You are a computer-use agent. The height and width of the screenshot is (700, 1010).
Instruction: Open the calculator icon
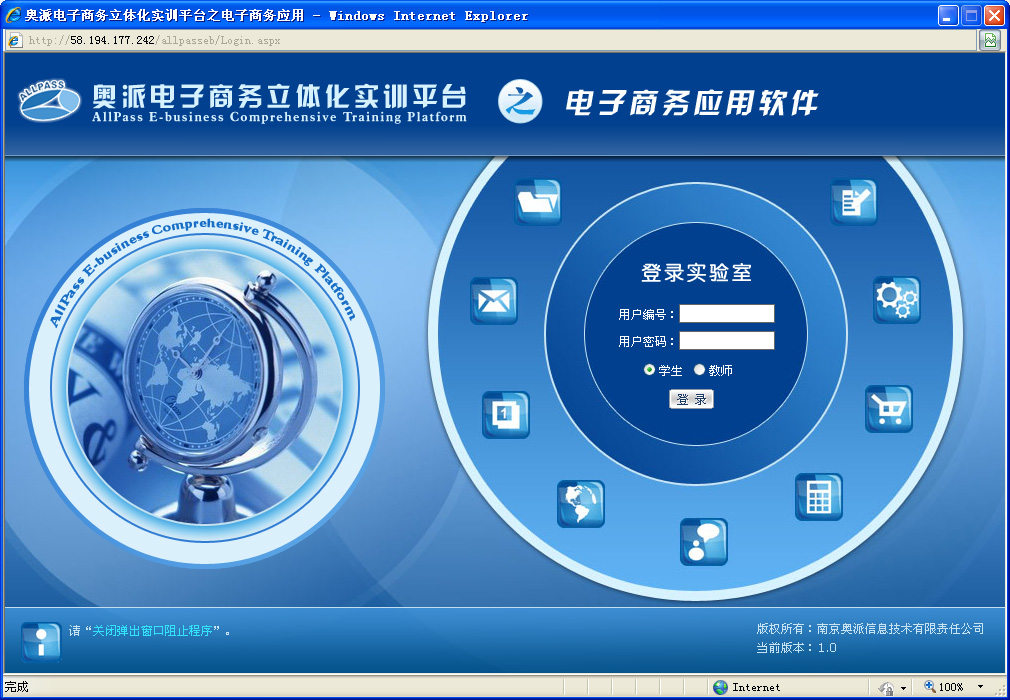819,497
